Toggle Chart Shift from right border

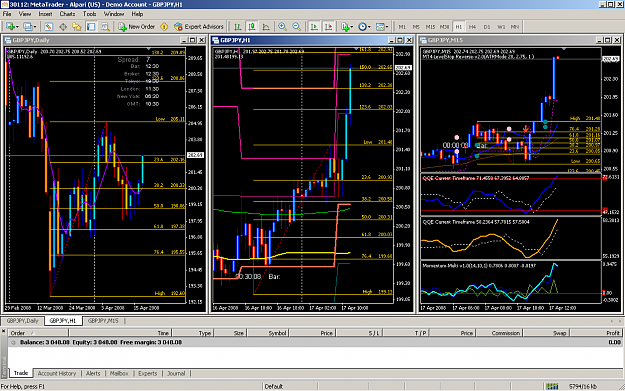pyautogui.click(x=328, y=27)
